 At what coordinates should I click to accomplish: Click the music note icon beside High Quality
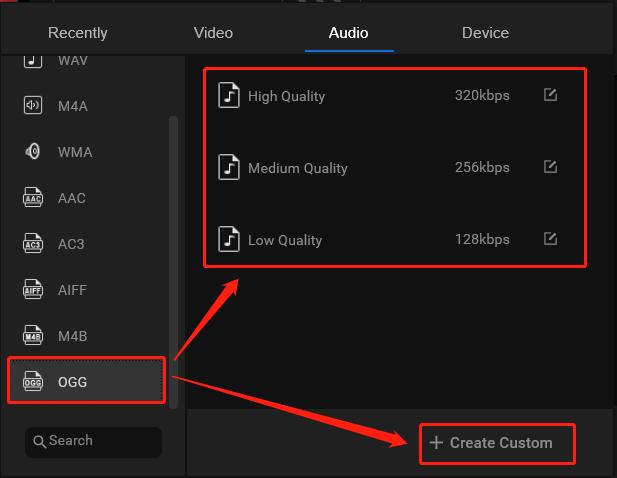click(x=229, y=95)
